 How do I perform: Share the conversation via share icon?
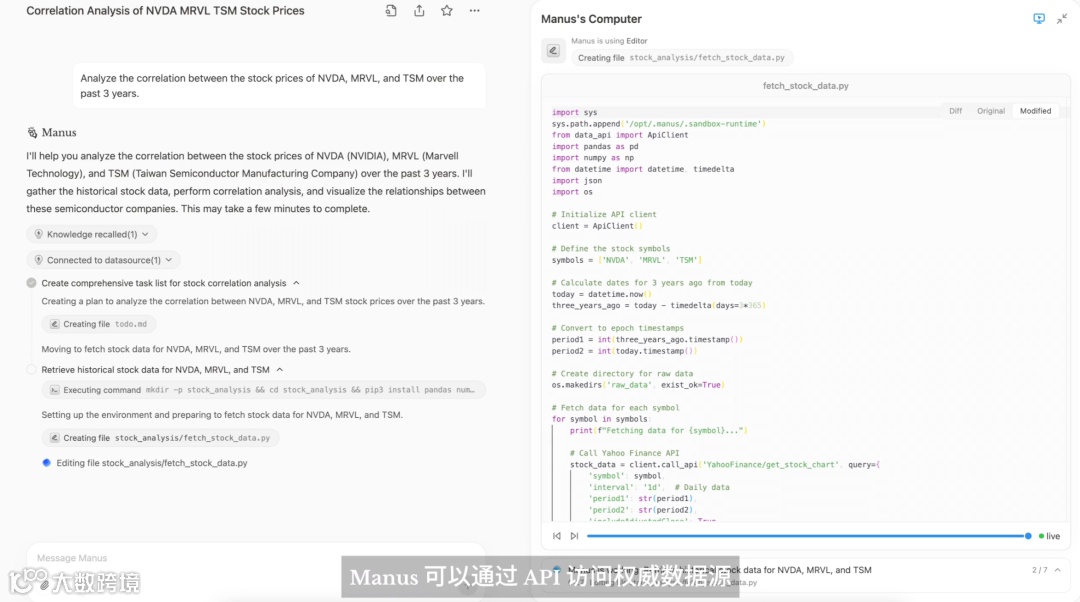coord(419,11)
